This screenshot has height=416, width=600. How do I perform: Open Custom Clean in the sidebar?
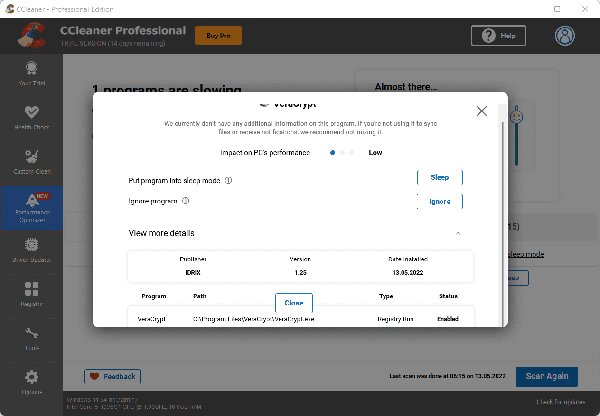(x=32, y=162)
